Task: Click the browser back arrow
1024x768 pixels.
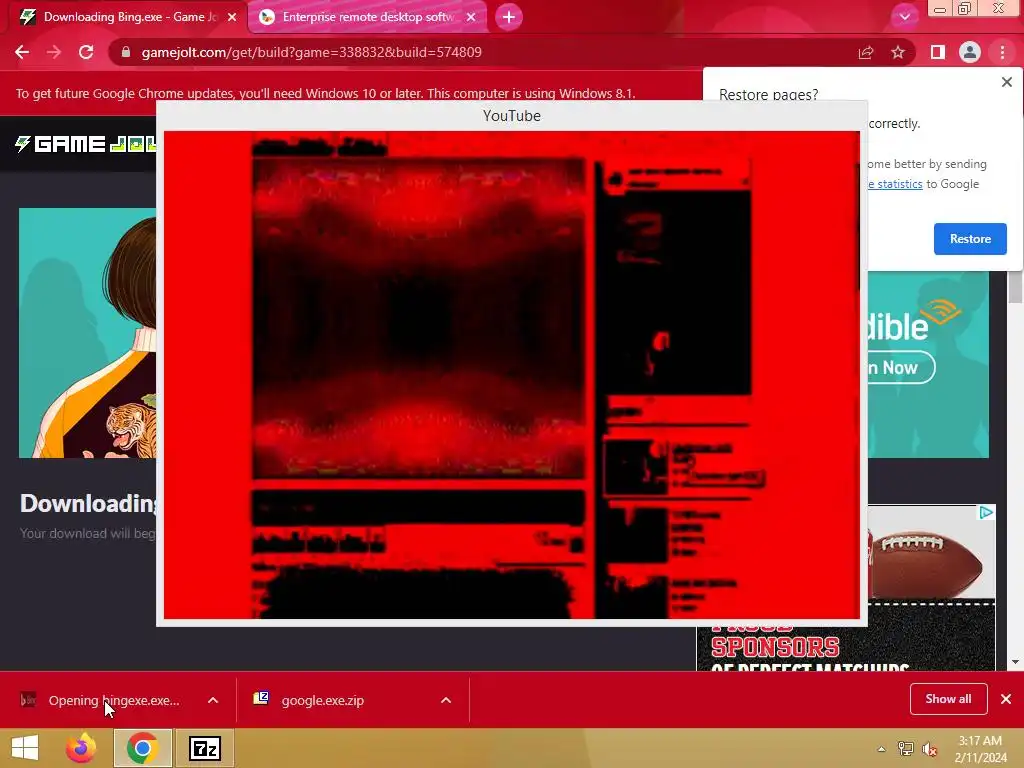Action: [22, 52]
